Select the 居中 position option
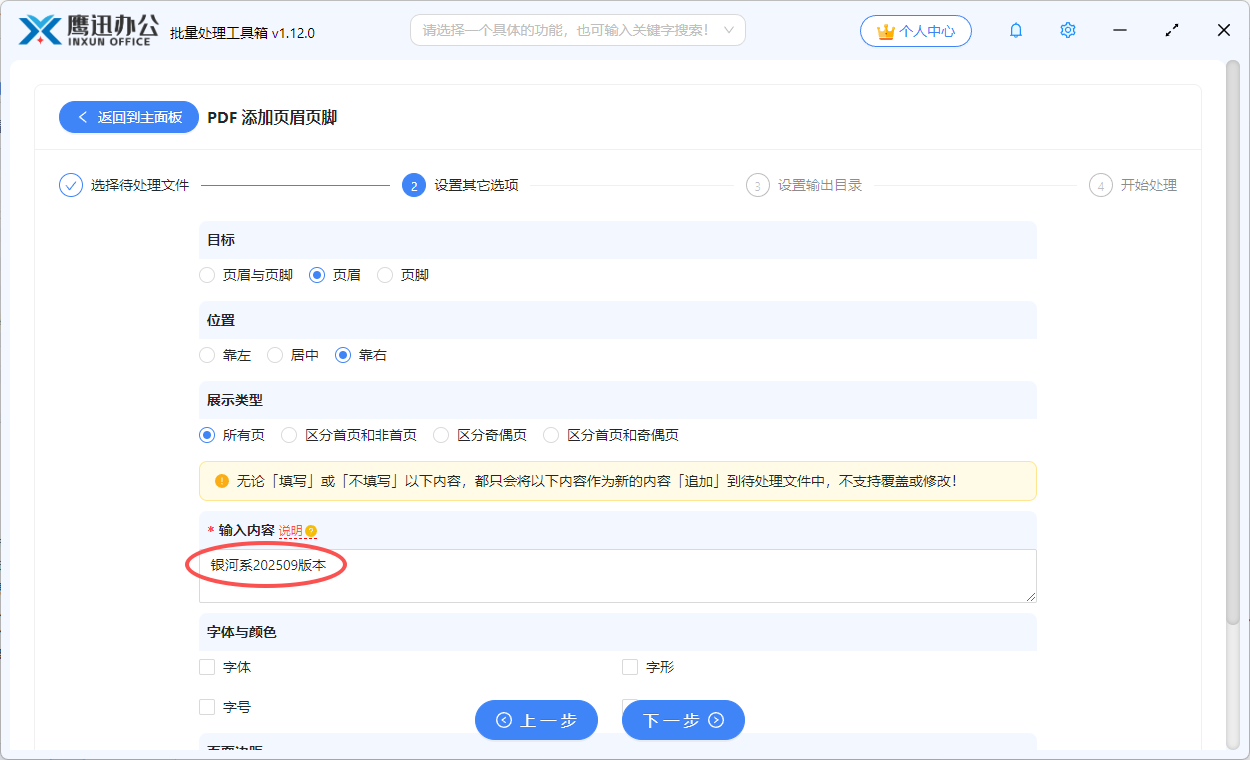This screenshot has height=760, width=1250. coord(274,354)
